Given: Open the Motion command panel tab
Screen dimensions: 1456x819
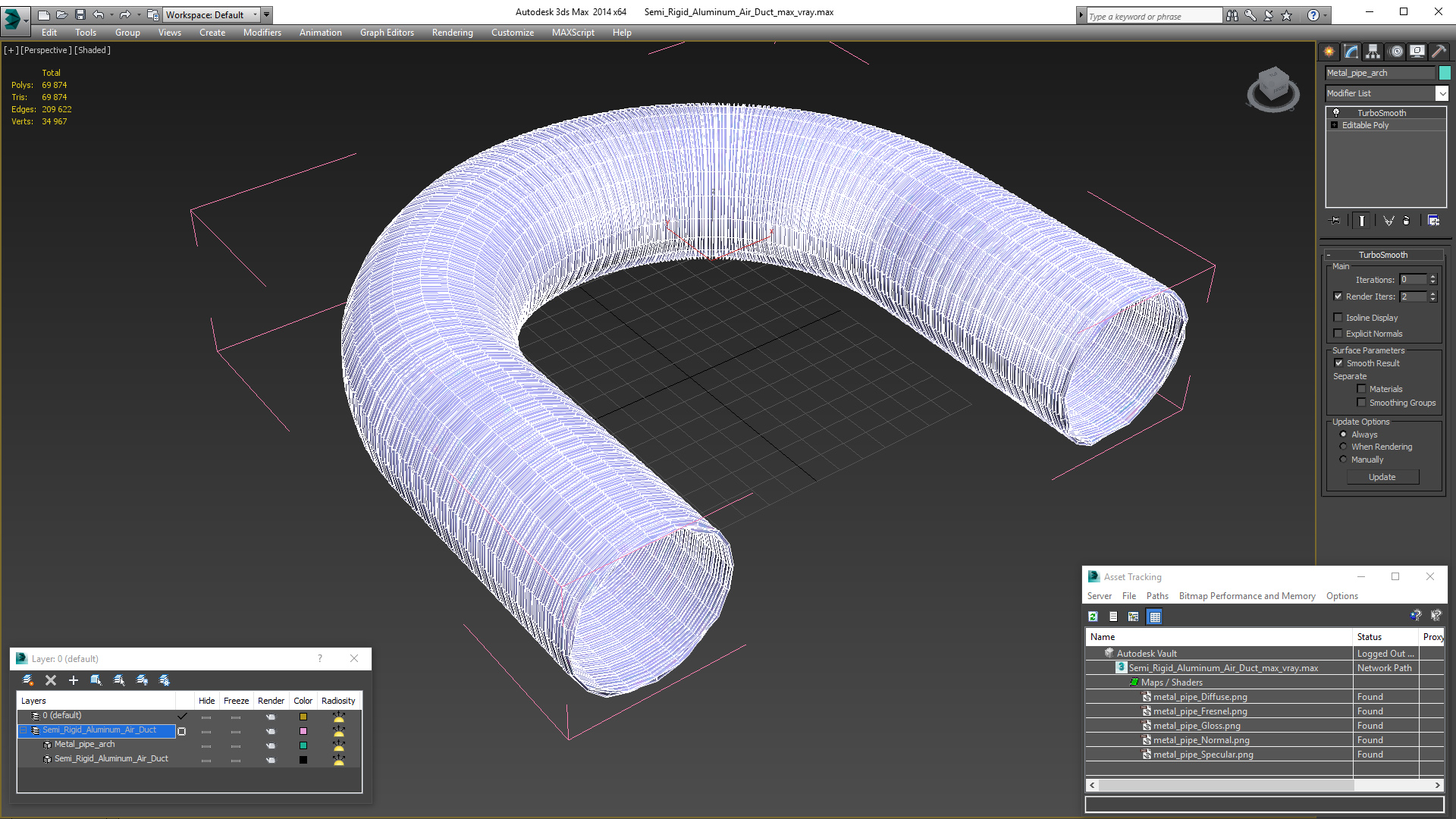Looking at the screenshot, I should [x=1396, y=52].
